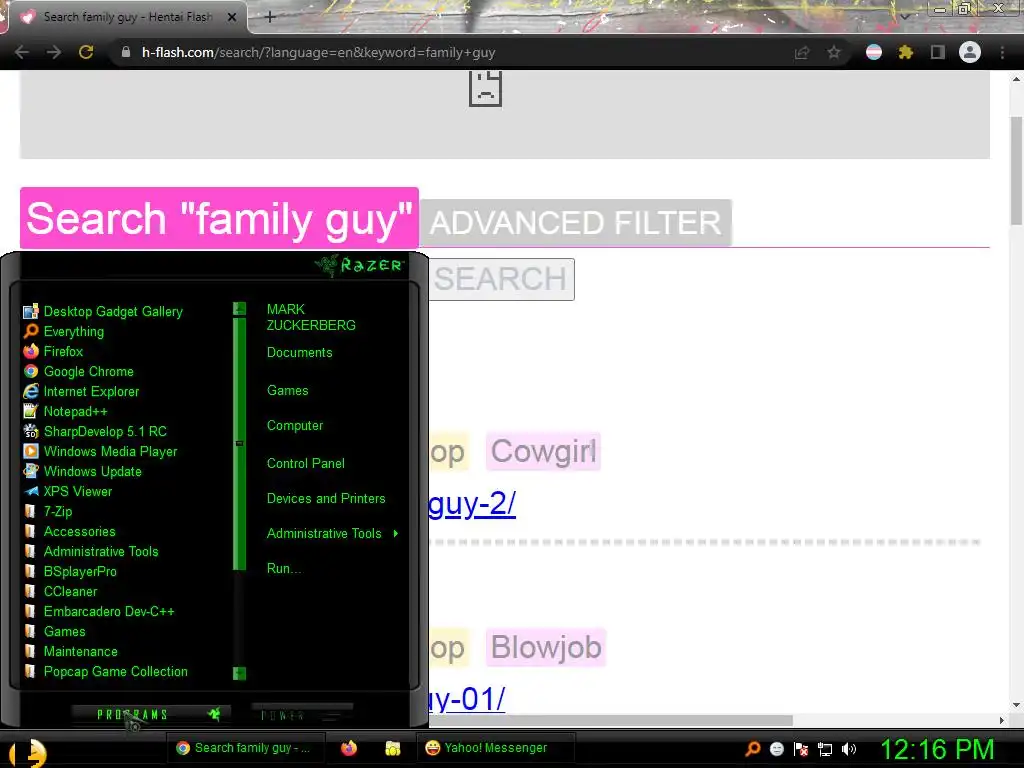Follow the guy-01/ hyperlink

pos(466,699)
